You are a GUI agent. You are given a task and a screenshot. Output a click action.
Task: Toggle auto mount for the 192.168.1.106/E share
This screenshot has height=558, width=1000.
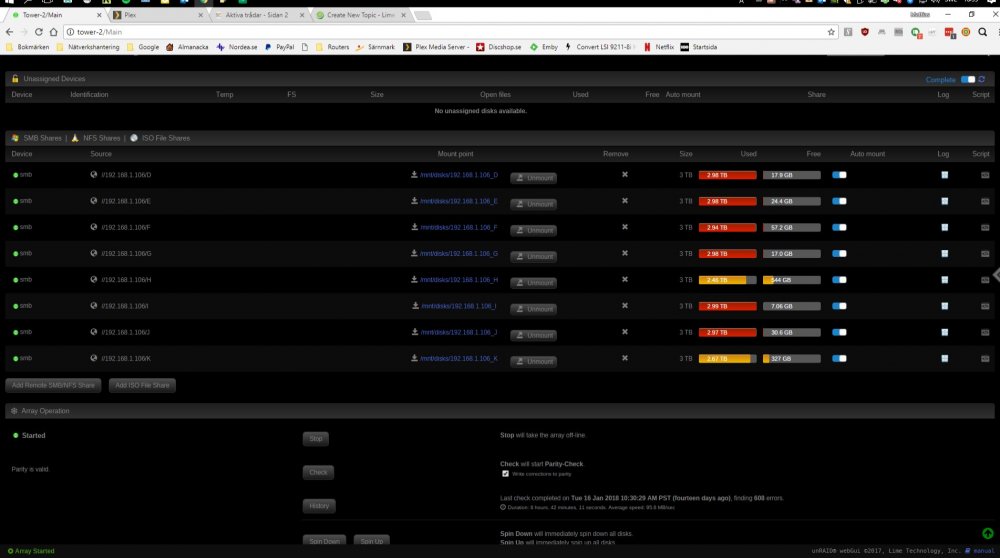click(839, 201)
